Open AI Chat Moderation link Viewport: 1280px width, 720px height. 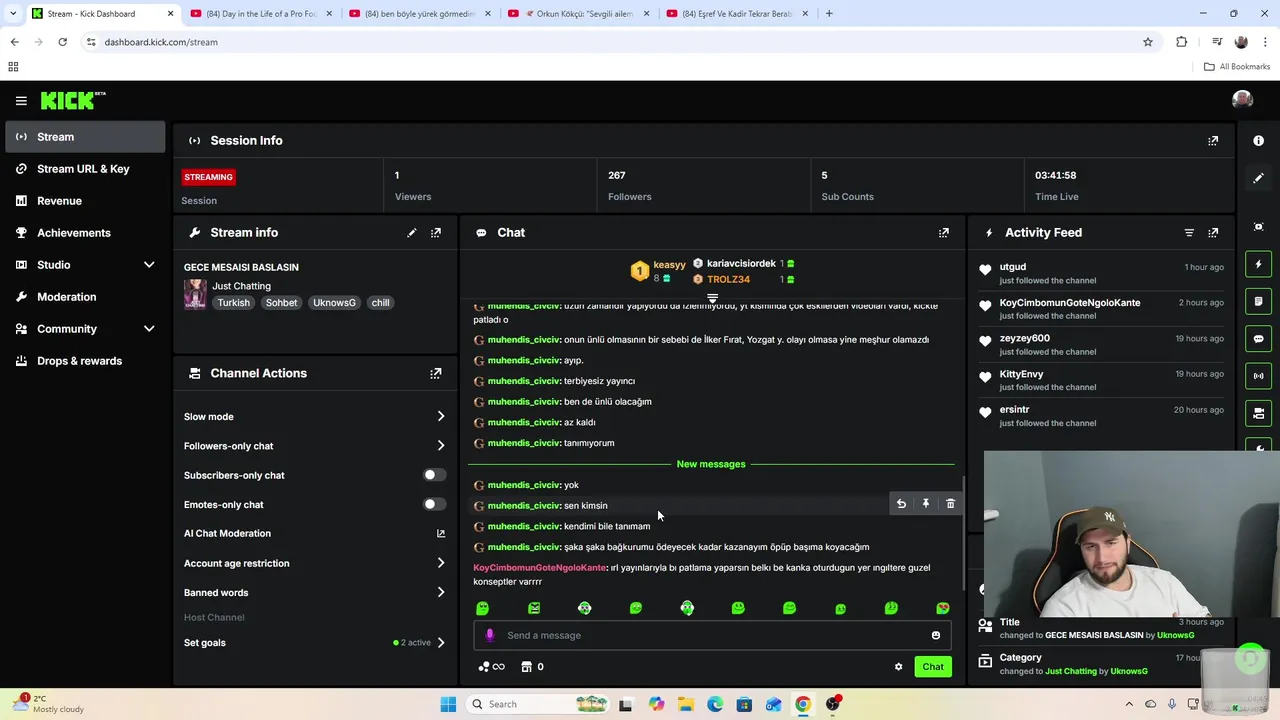313,533
